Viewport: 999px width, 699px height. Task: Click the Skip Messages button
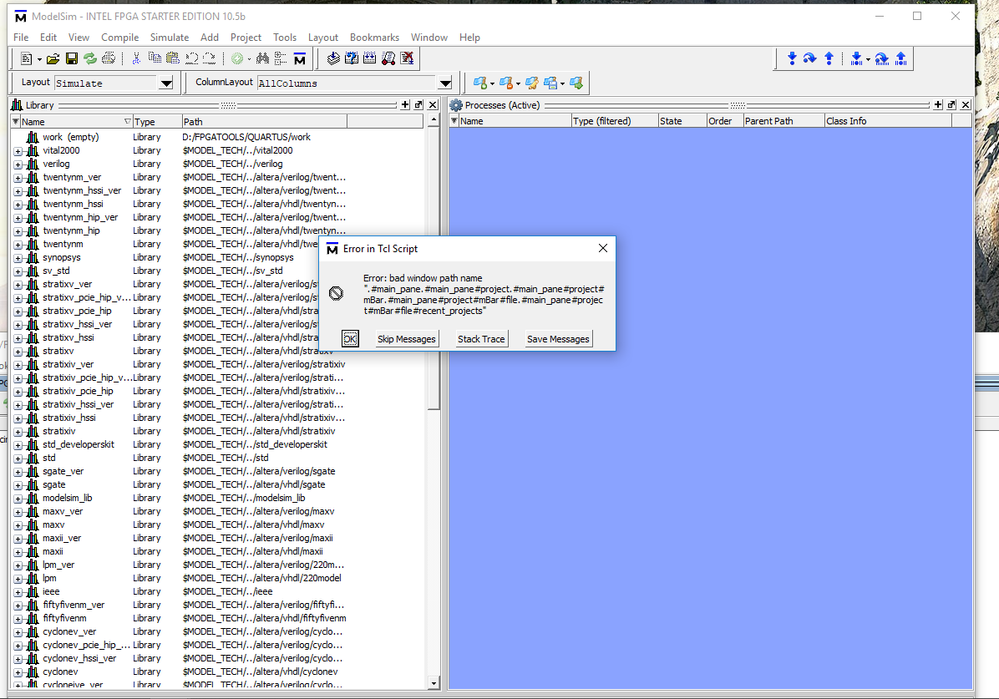pyautogui.click(x=406, y=339)
